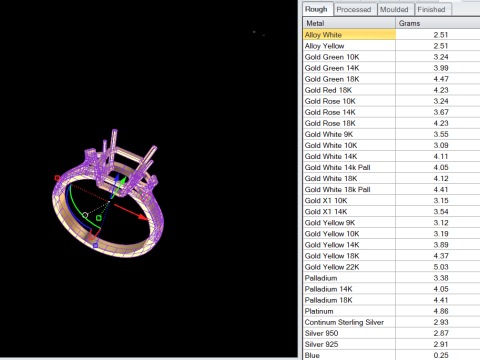Screen dimensions: 480x360
Task: Sort by the Grams column header
Action: 437,23
